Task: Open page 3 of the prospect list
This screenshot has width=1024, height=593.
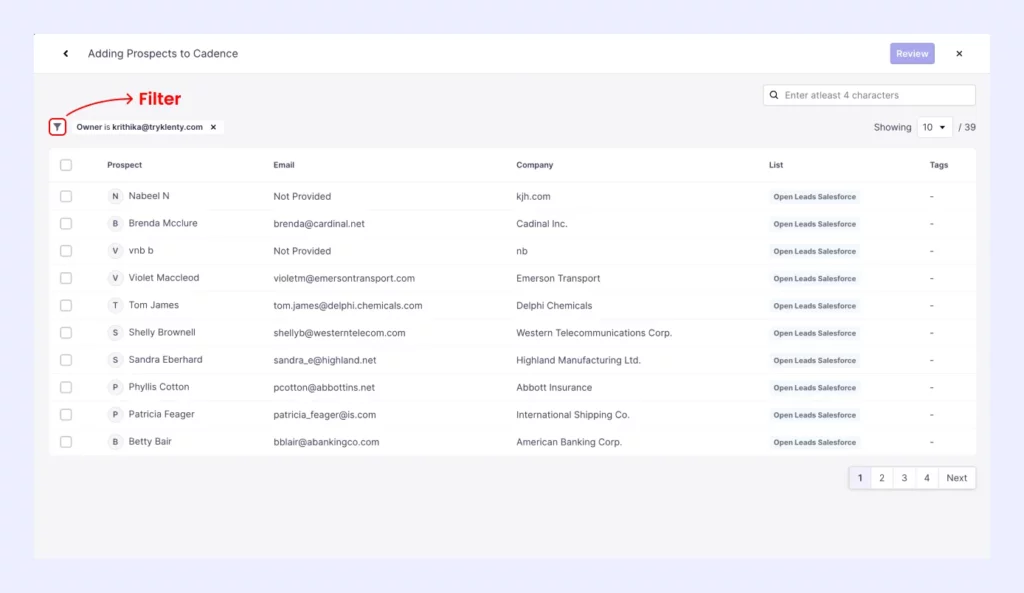Action: 904,477
